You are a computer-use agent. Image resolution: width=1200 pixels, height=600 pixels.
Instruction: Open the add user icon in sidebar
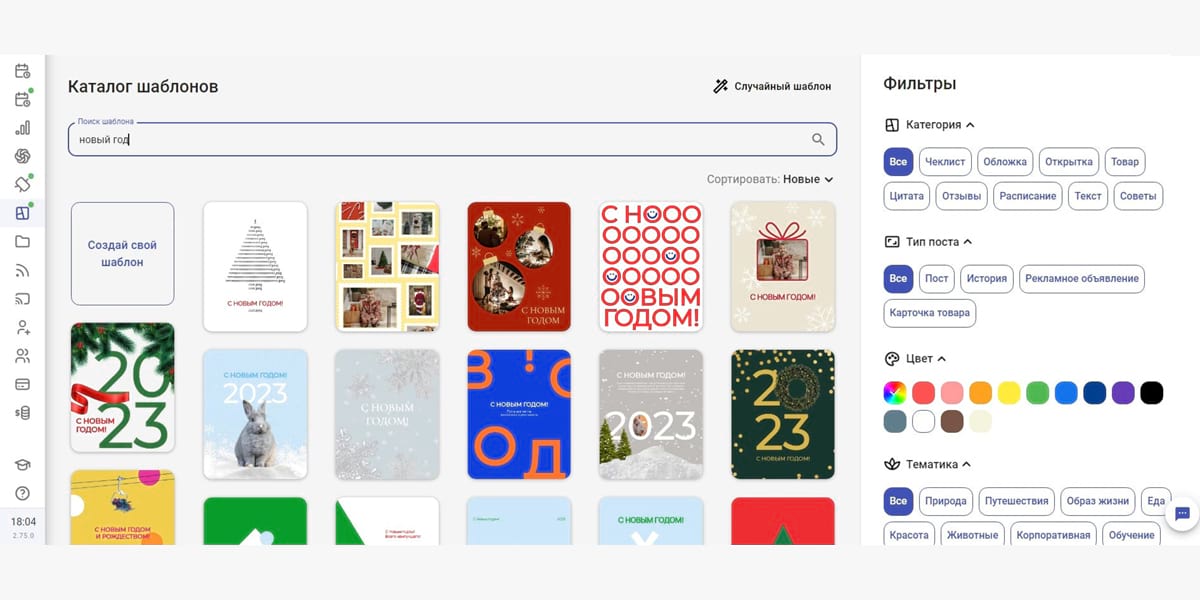pos(22,327)
